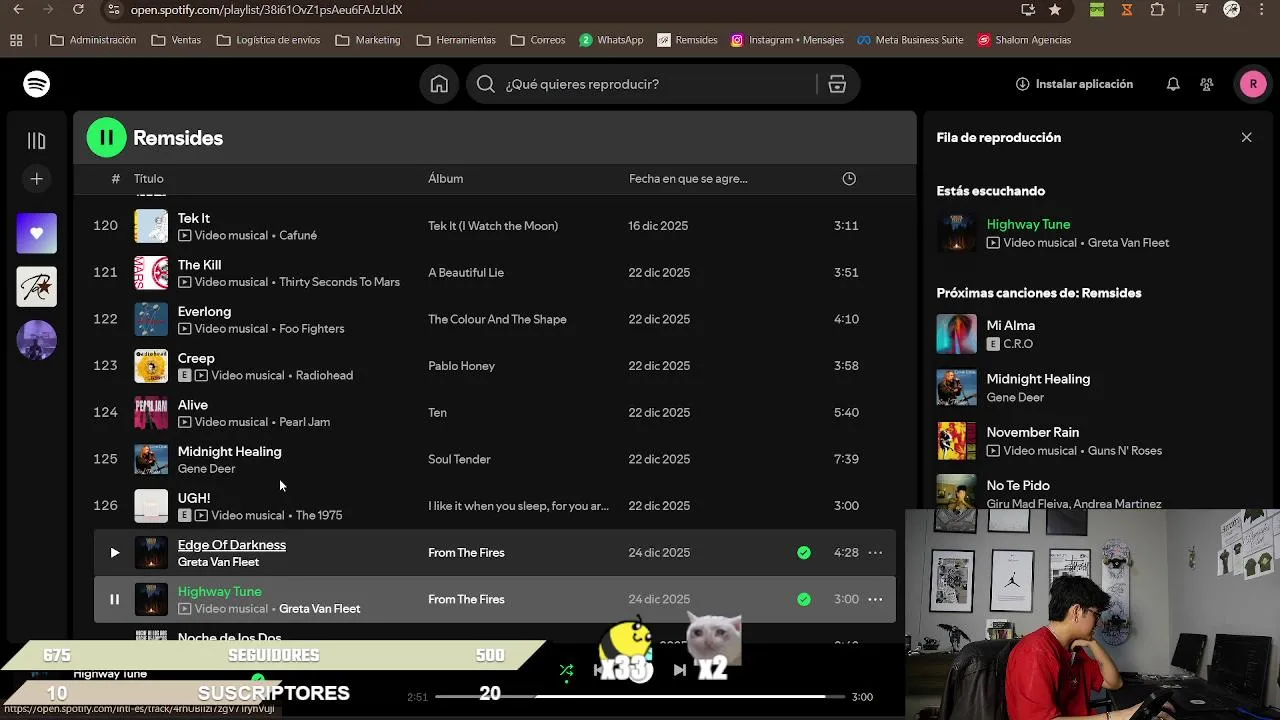Open Tek It song title
The width and height of the screenshot is (1280, 720).
[194, 218]
